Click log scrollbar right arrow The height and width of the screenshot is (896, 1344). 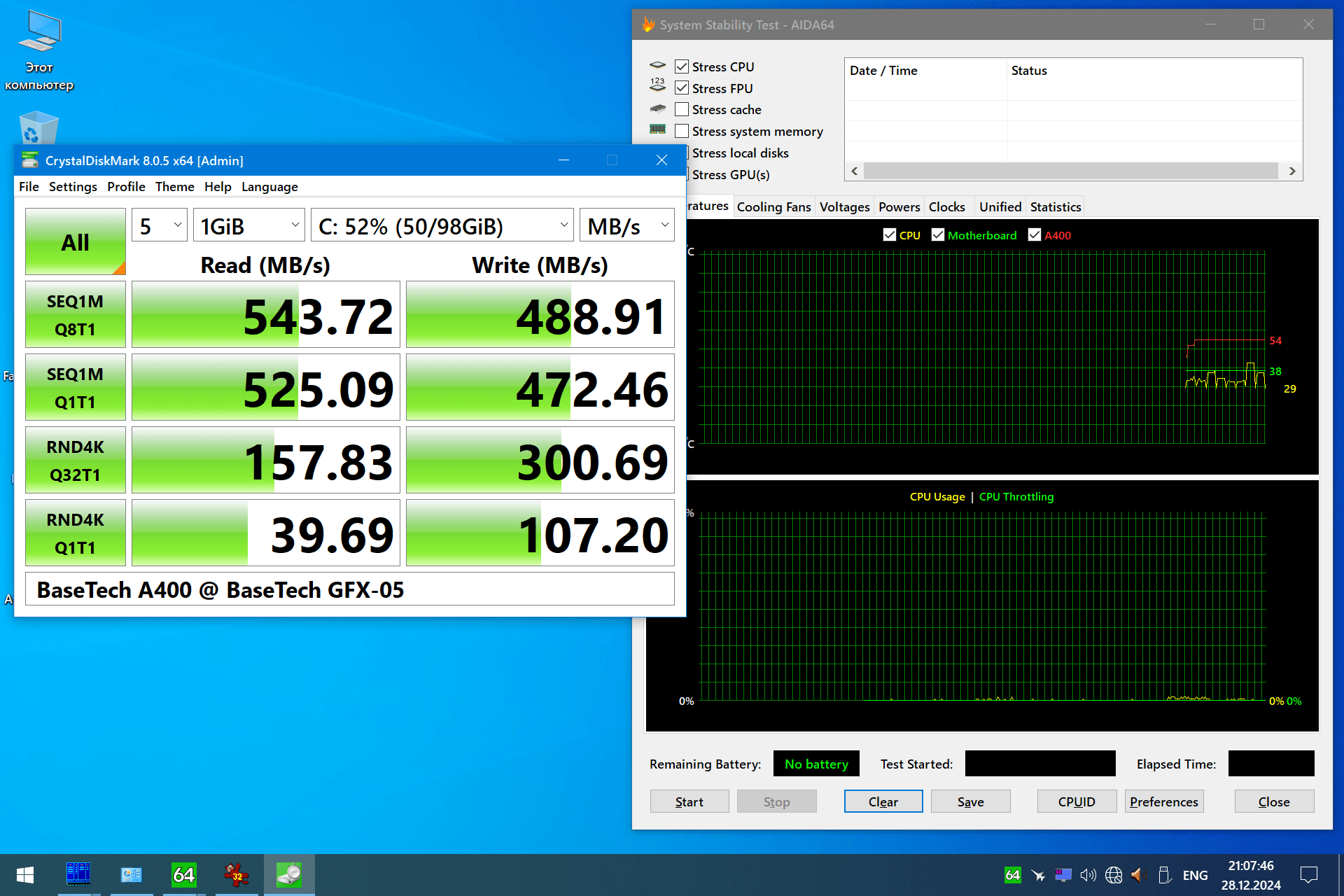[x=1292, y=171]
